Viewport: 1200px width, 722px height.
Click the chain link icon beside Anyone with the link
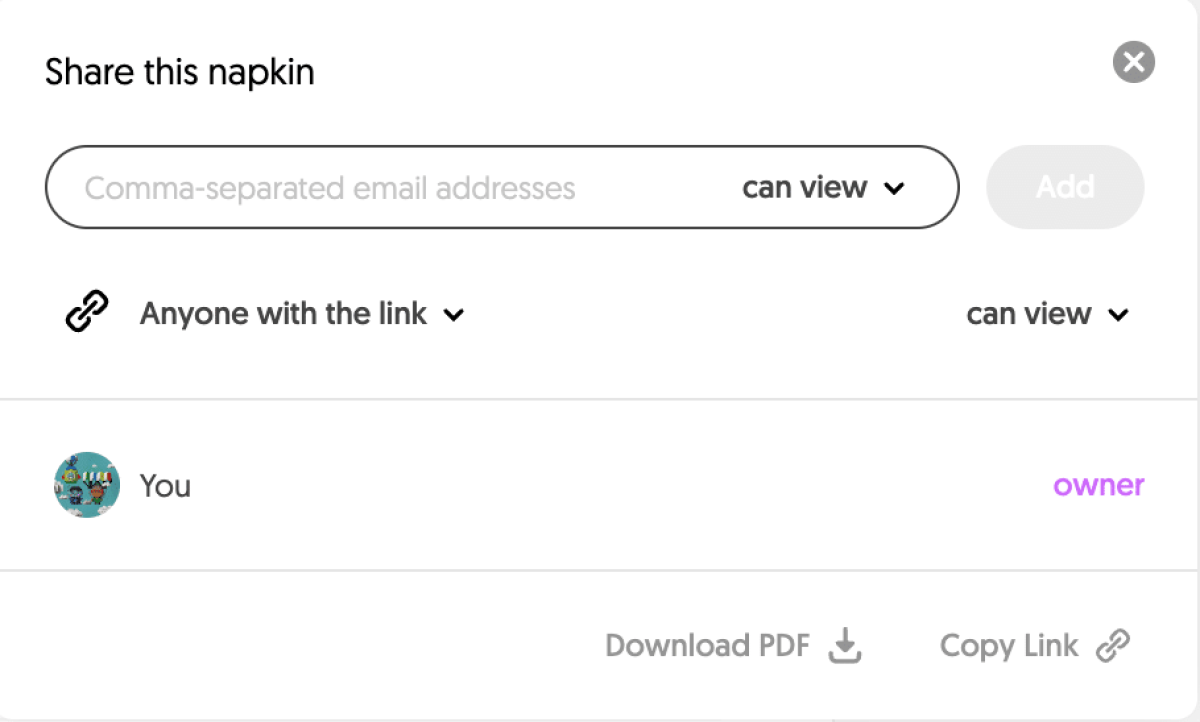point(87,313)
